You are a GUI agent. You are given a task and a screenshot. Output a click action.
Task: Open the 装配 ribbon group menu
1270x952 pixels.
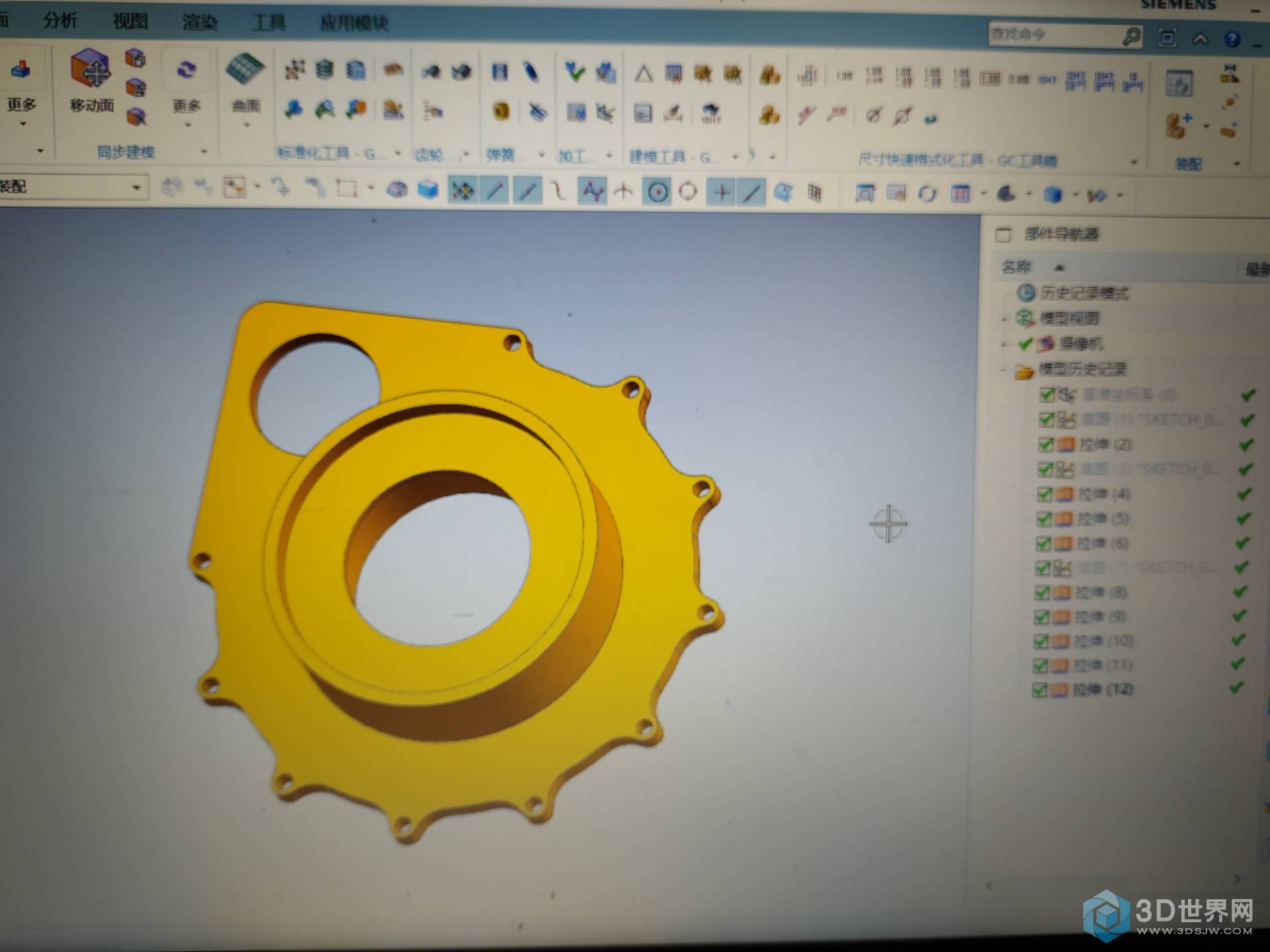(1236, 163)
